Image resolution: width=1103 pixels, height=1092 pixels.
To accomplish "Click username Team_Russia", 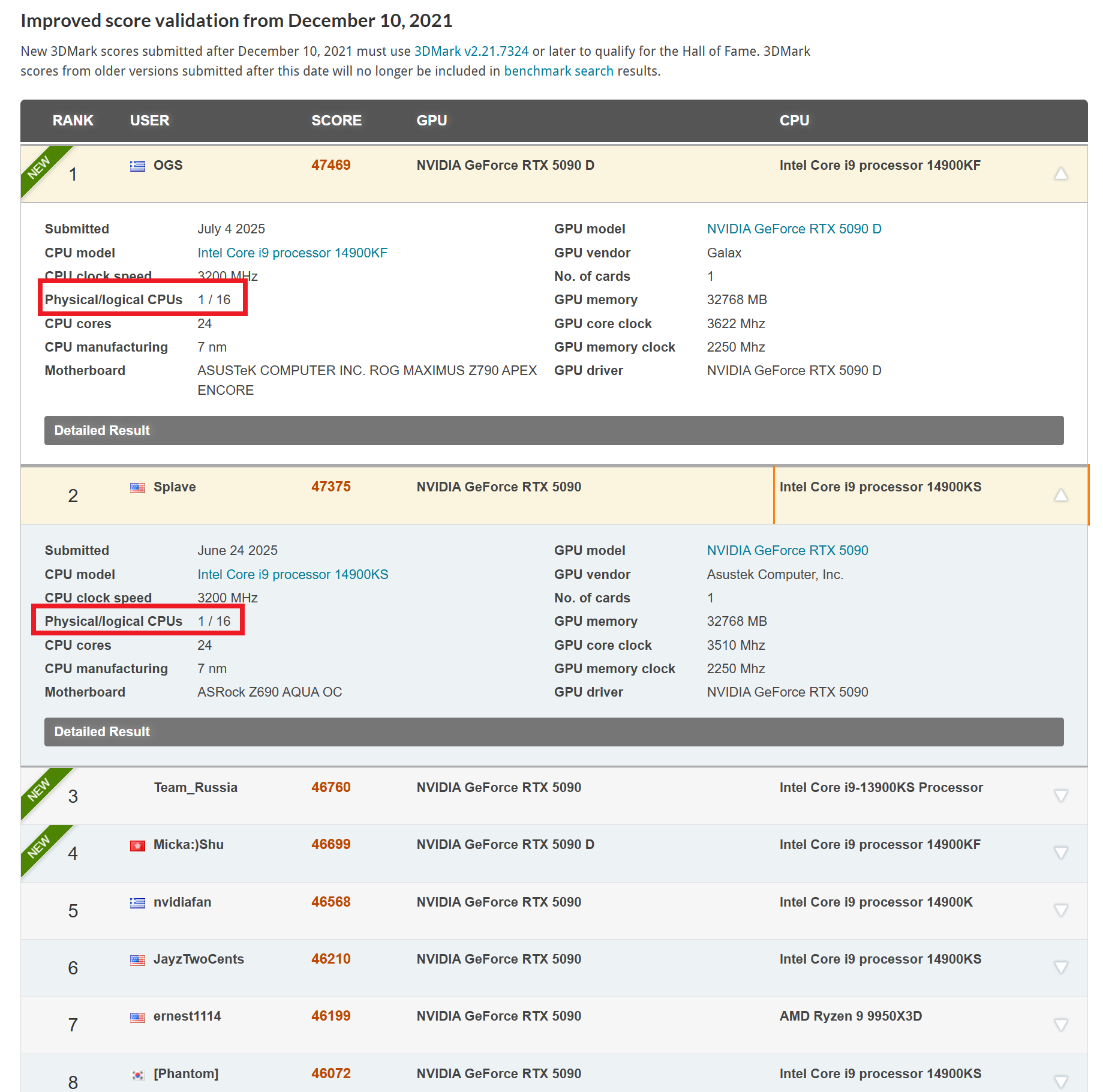I will click(x=196, y=788).
